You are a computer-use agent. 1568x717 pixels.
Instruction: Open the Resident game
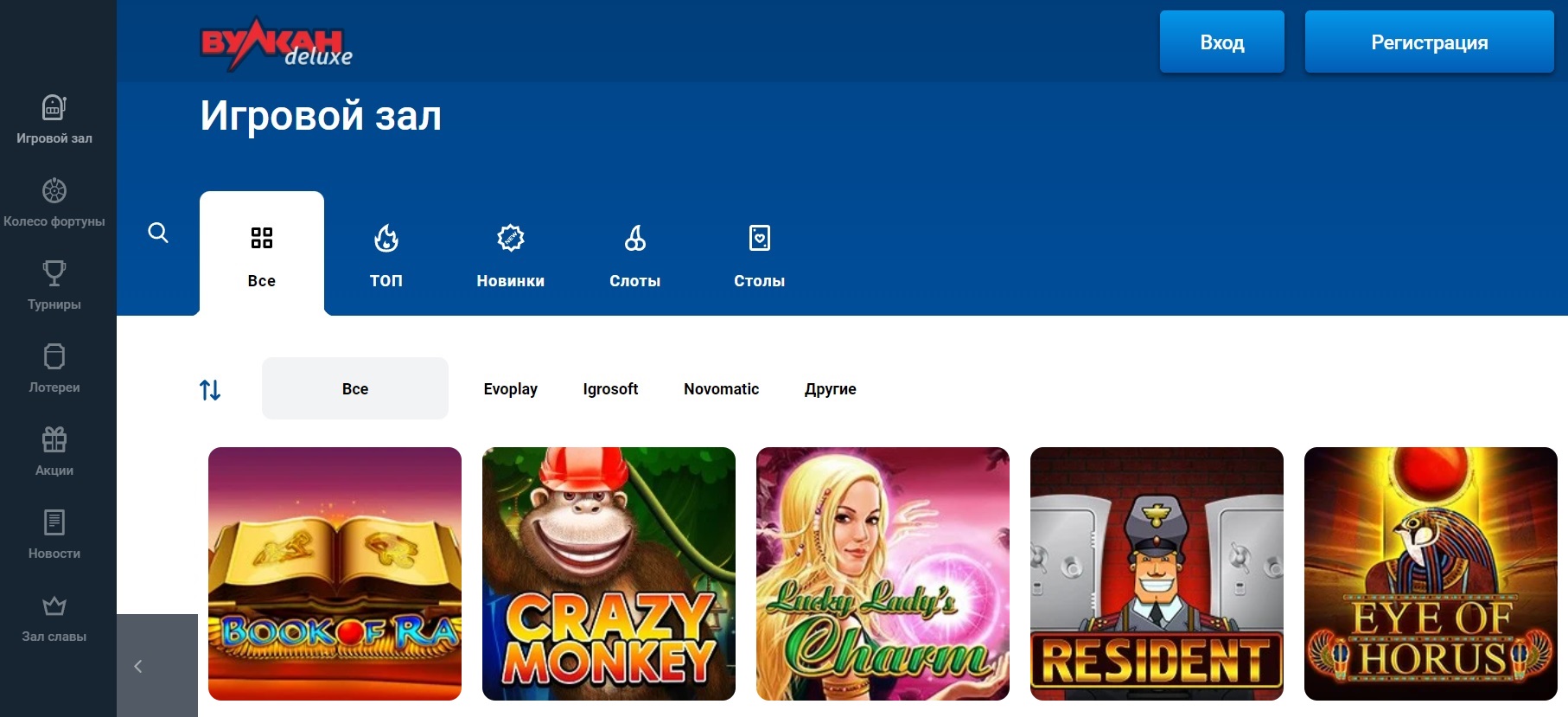coord(1157,573)
